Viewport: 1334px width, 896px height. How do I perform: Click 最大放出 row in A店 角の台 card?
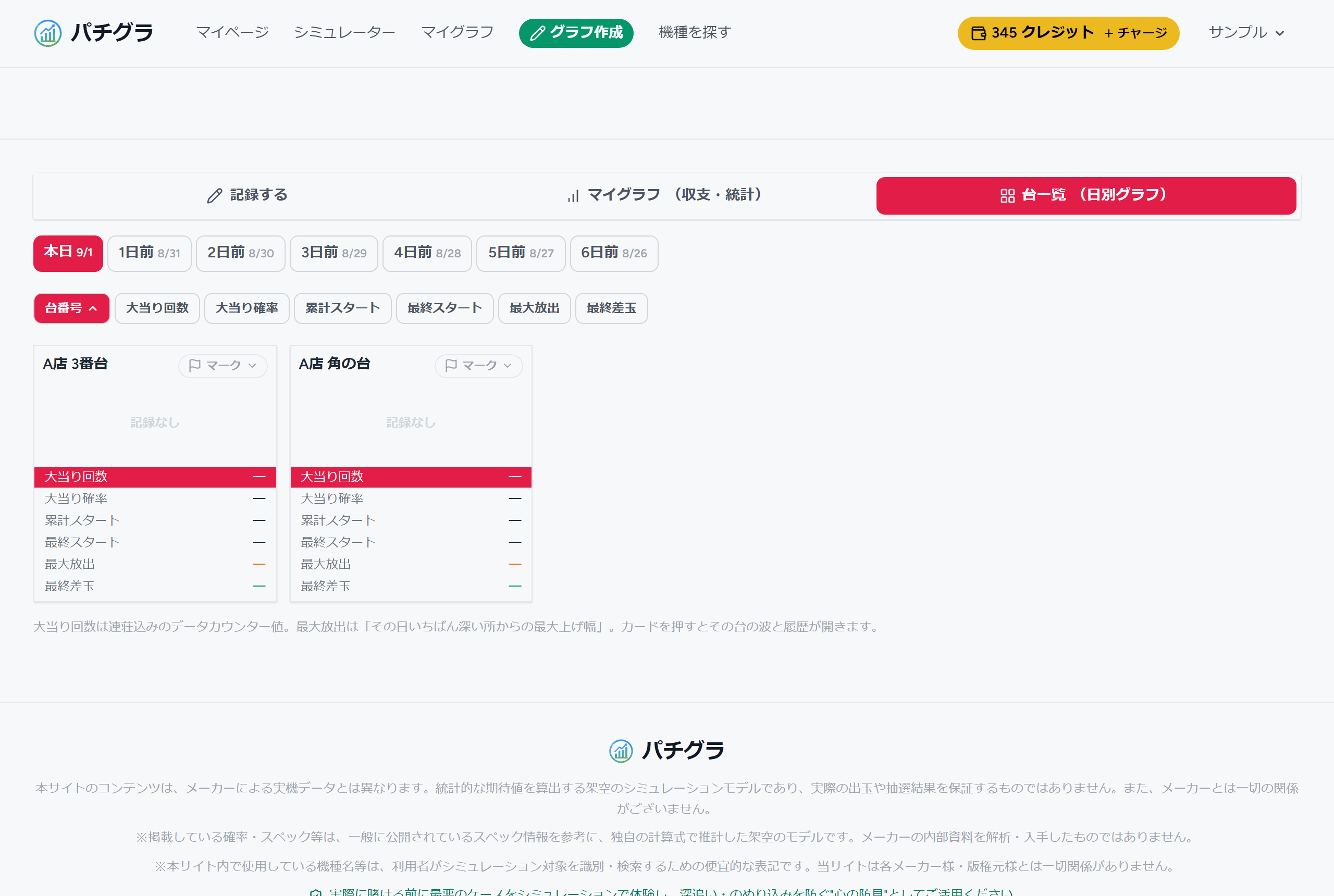click(411, 565)
